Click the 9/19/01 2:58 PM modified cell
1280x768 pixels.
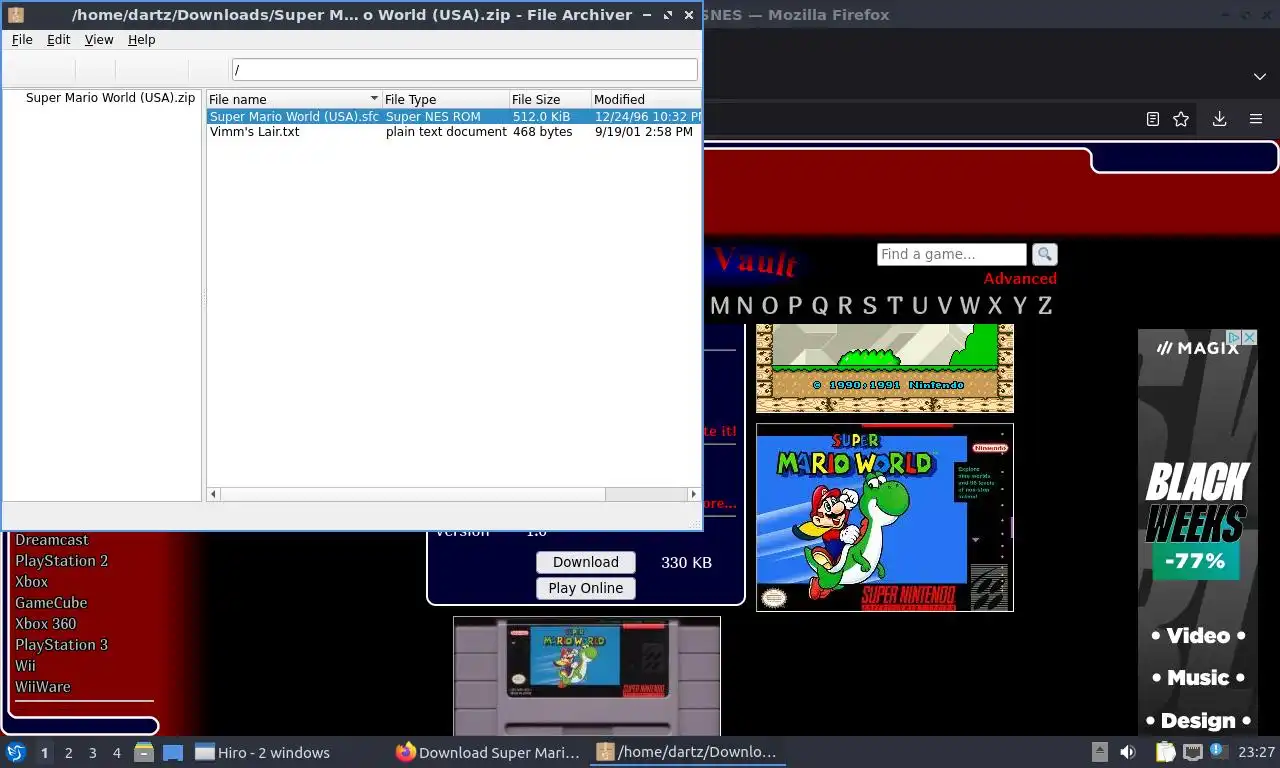tap(643, 132)
